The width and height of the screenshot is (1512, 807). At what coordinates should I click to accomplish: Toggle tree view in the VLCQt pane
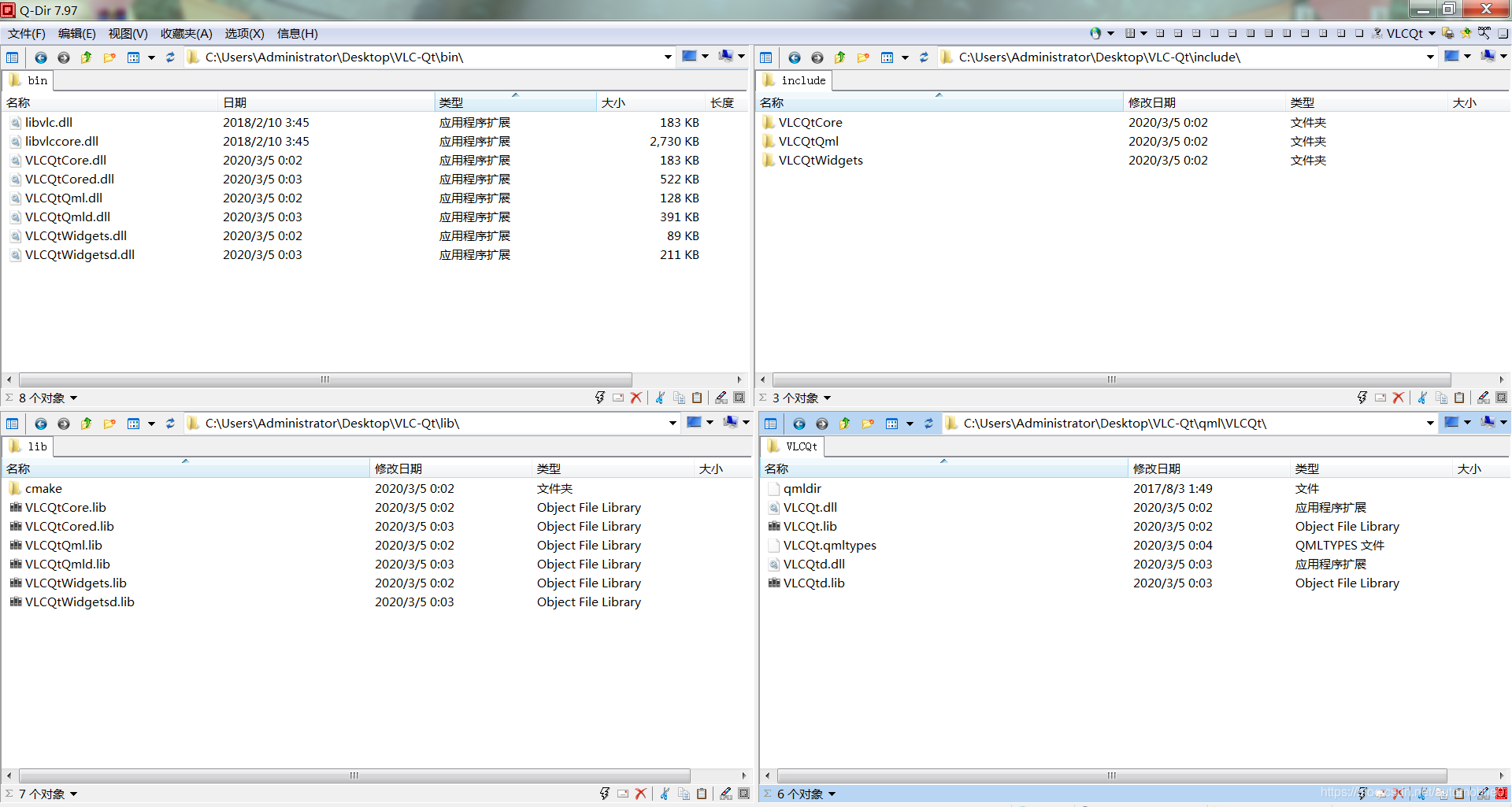click(770, 424)
